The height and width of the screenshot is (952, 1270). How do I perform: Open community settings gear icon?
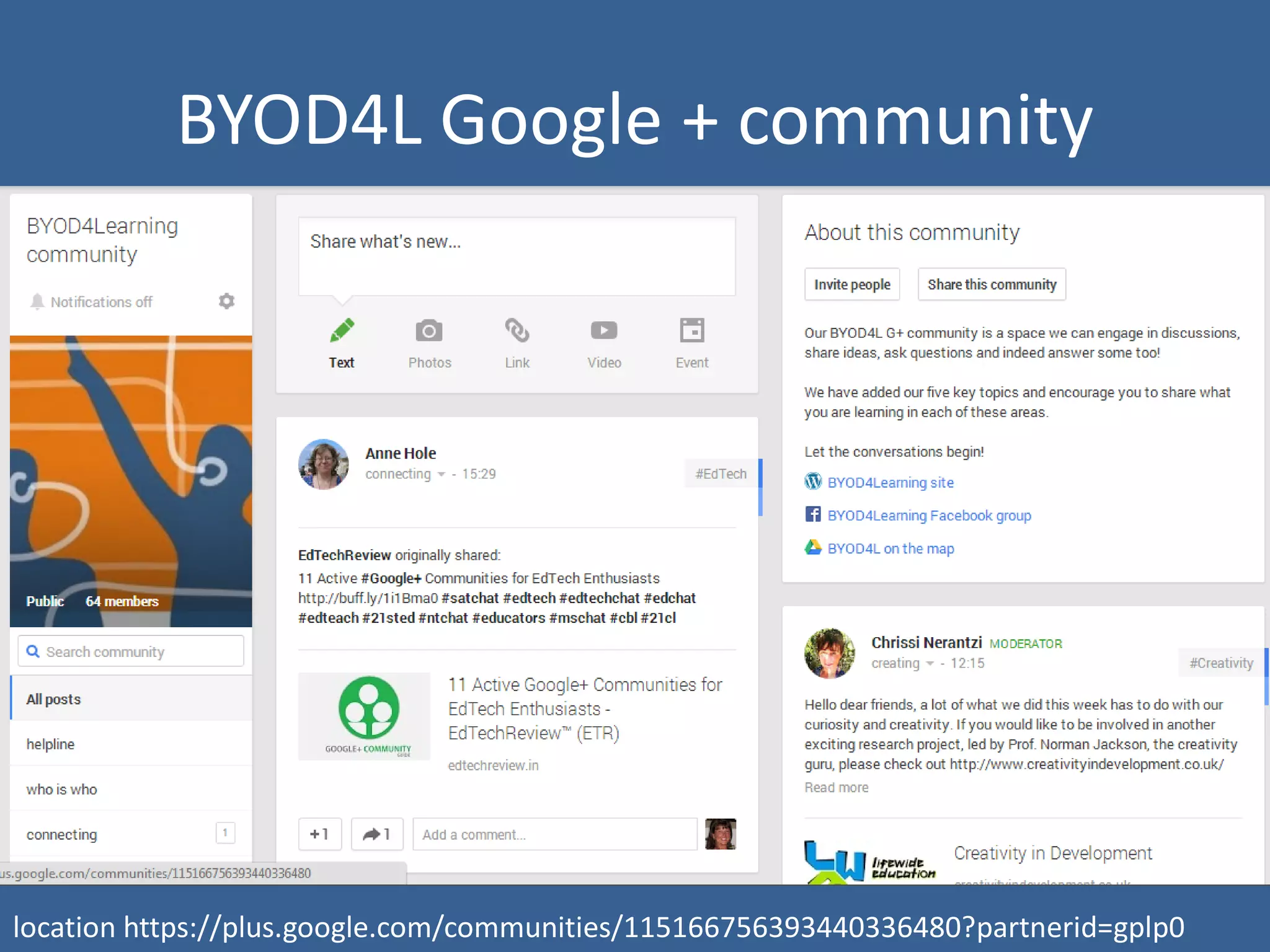(226, 301)
